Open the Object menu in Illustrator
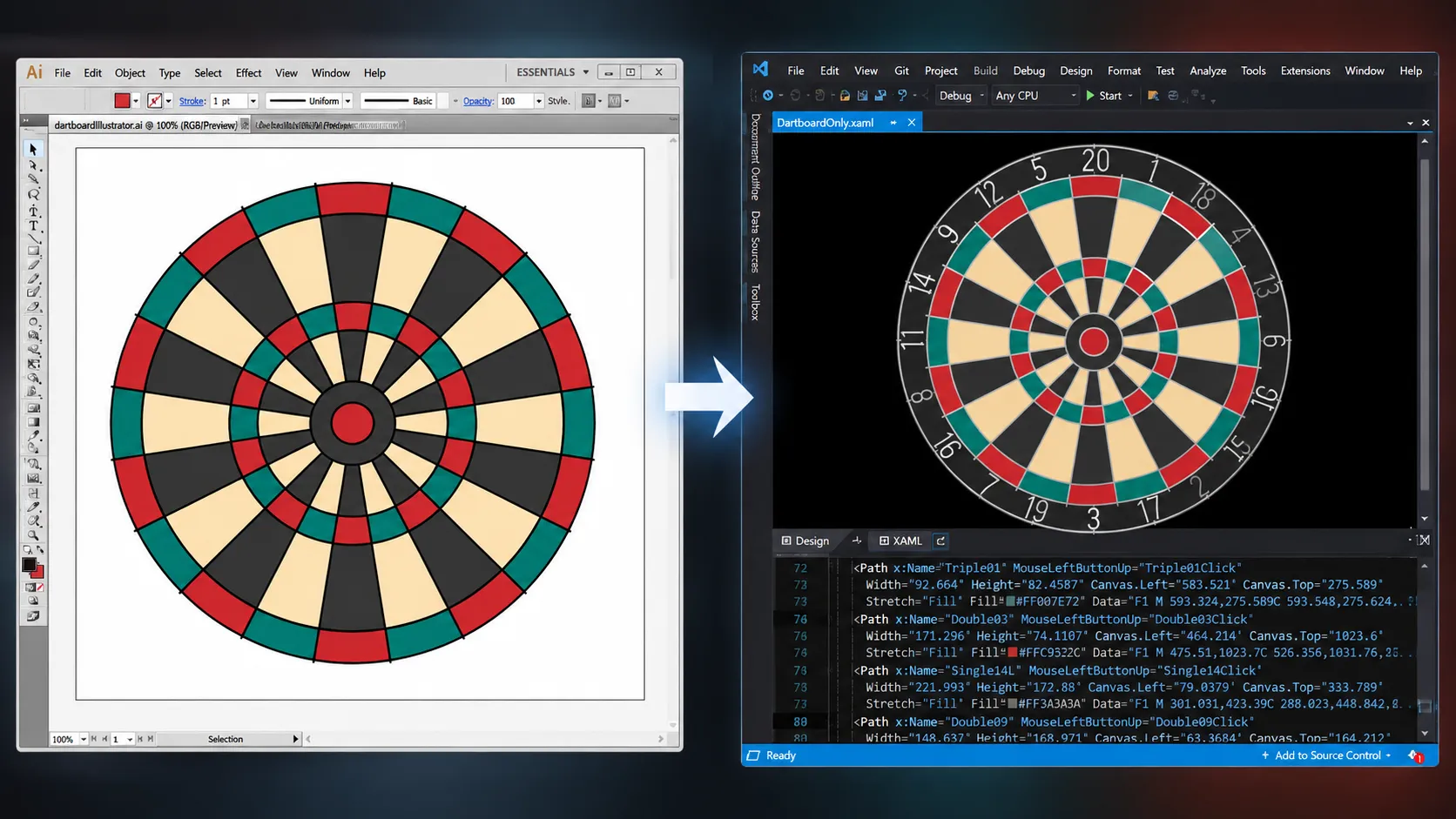The height and width of the screenshot is (819, 1456). (130, 73)
